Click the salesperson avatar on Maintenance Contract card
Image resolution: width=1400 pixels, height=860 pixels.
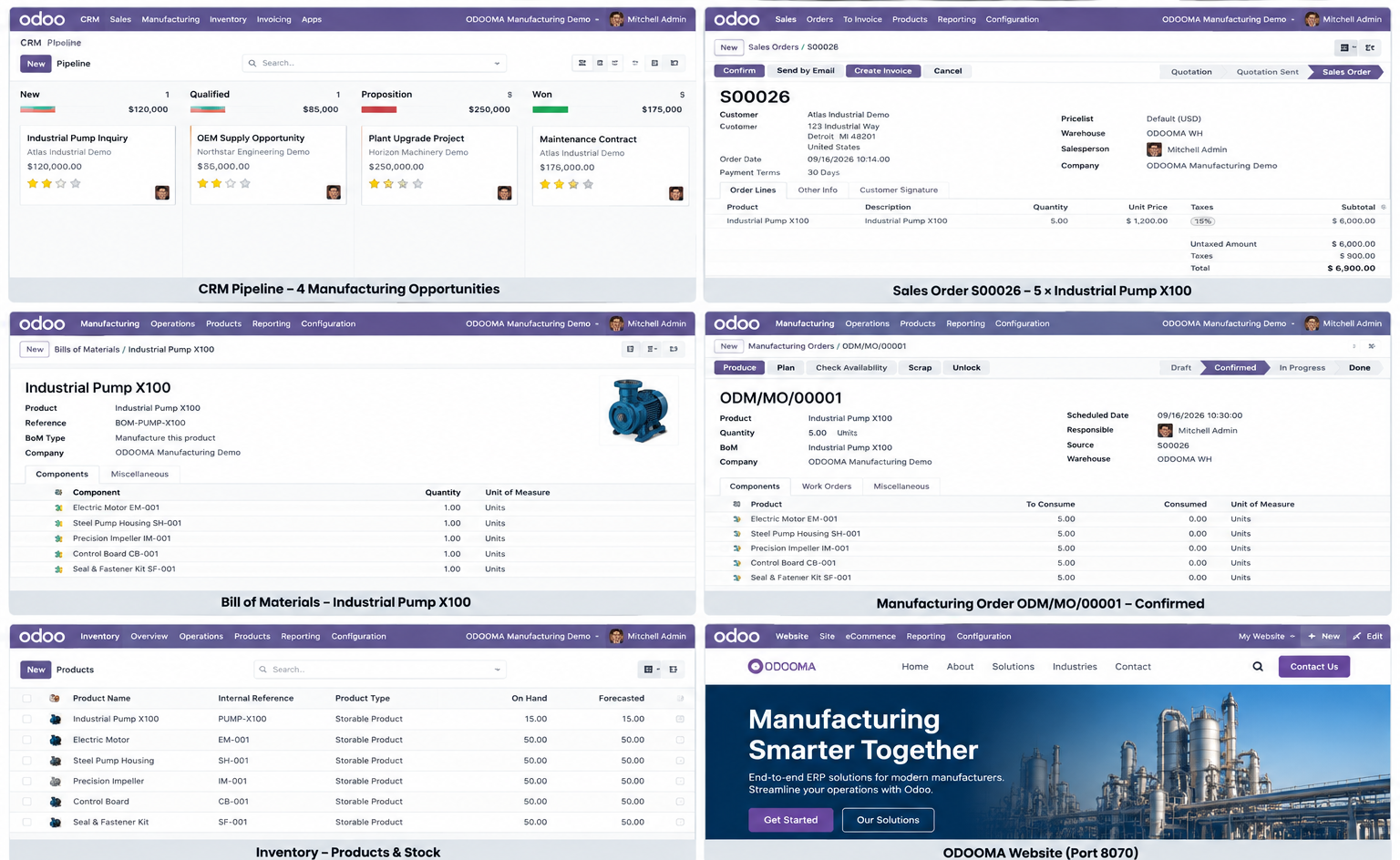coord(675,193)
